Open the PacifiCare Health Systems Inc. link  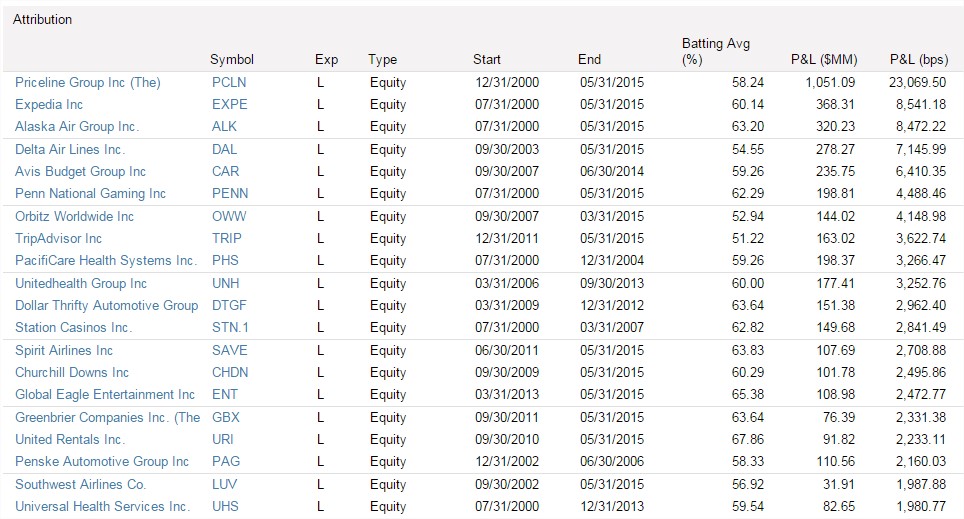pos(106,260)
